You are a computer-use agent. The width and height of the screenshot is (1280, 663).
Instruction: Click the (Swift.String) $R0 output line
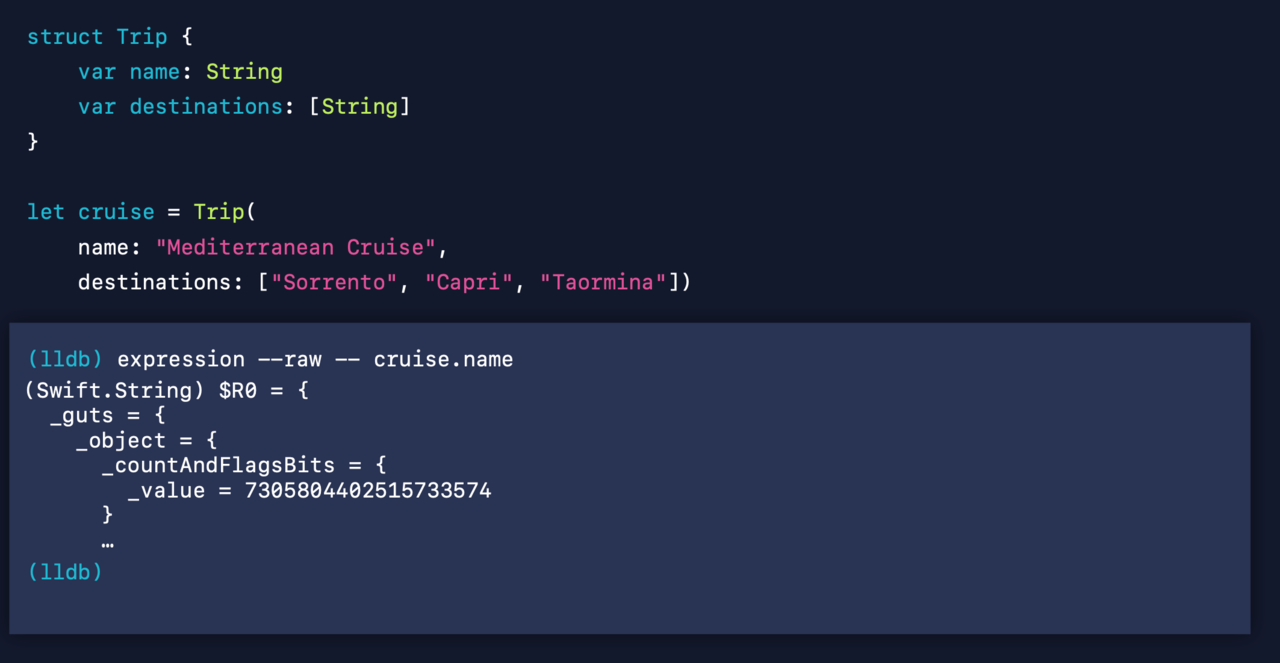click(x=167, y=390)
